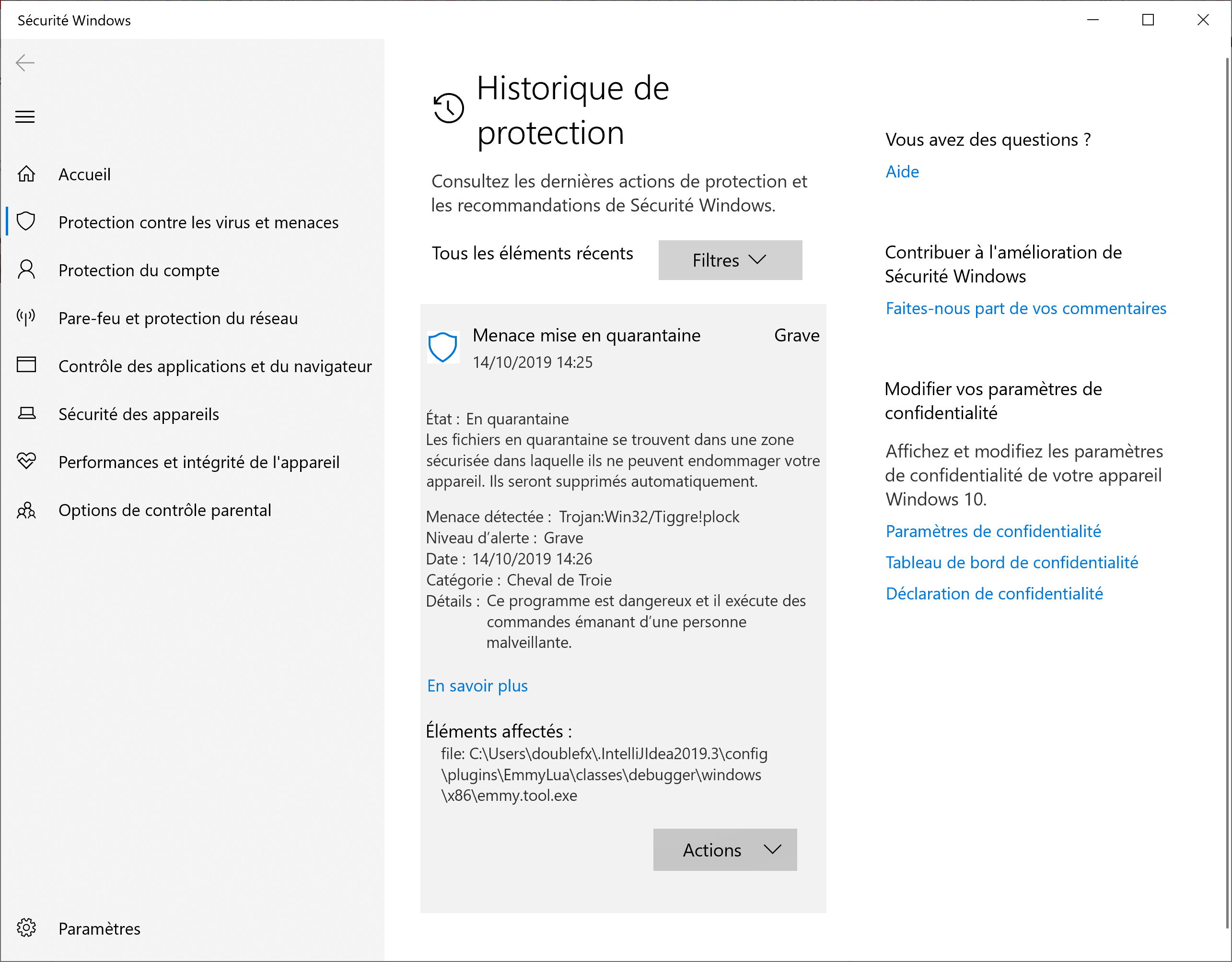The image size is (1232, 962).
Task: Click the virus protection shield icon
Action: [x=26, y=221]
